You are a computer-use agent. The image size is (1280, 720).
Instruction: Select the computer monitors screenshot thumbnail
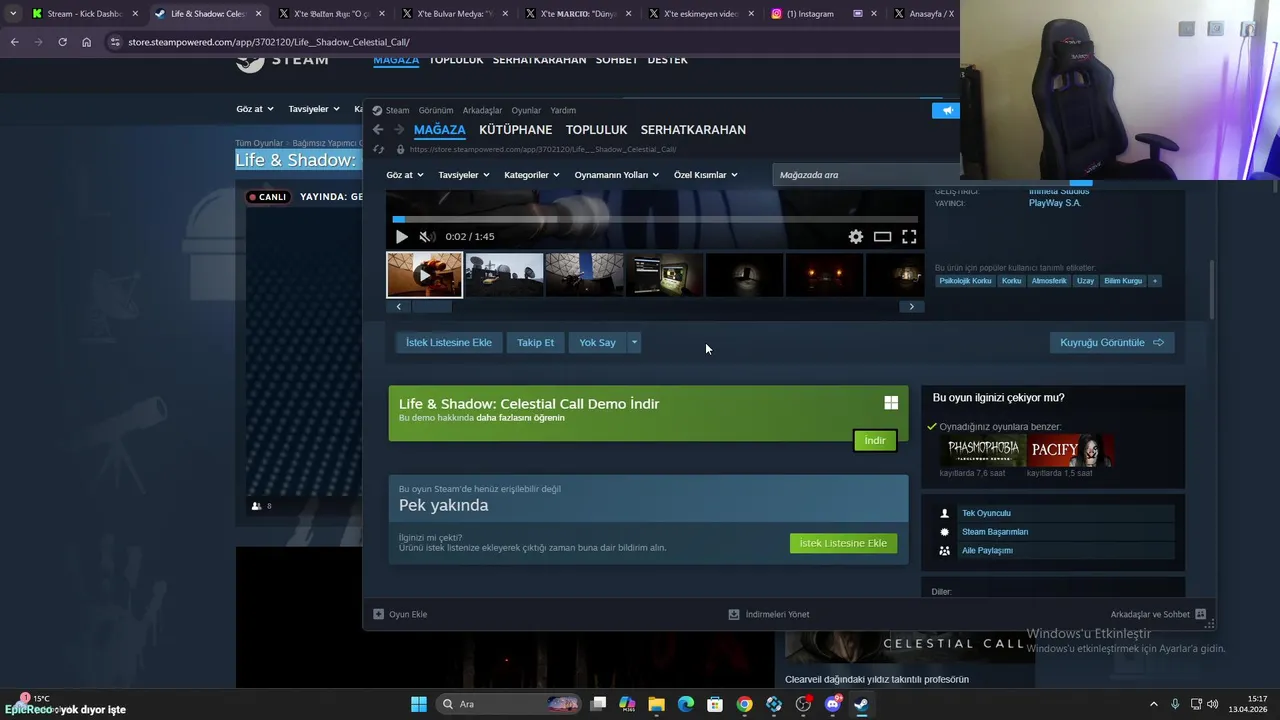(665, 275)
